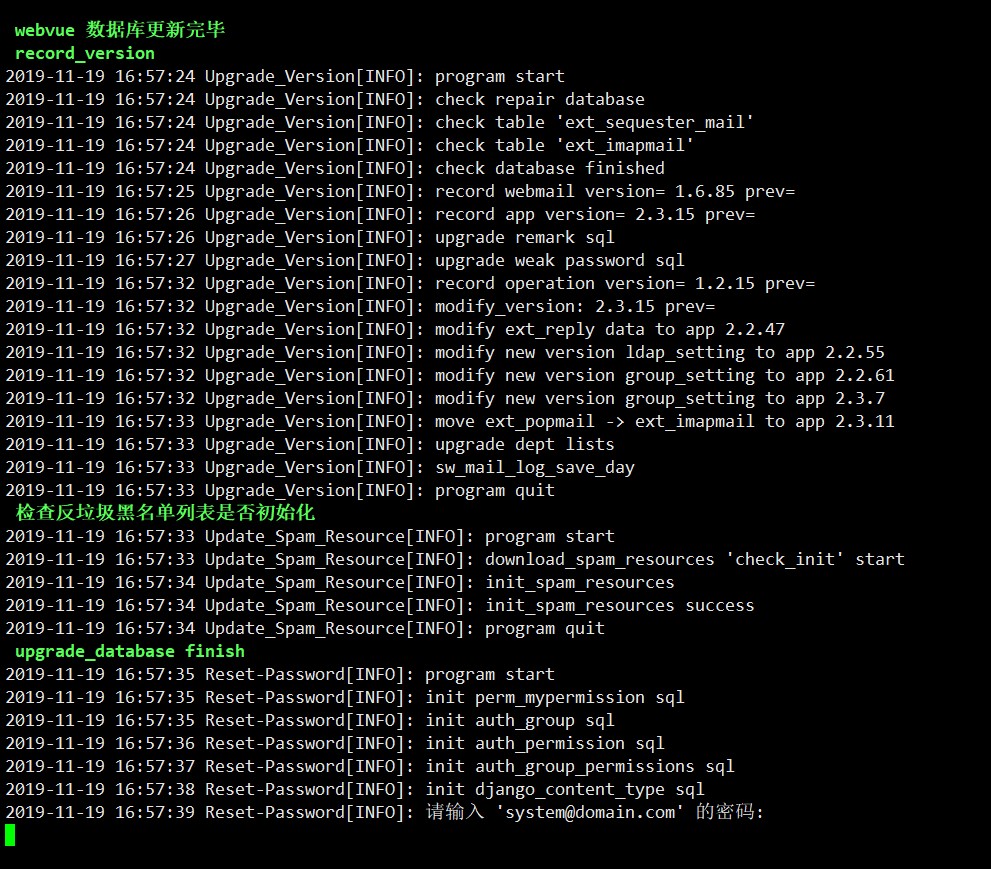Click the 'init_spam_resources success' message
Viewport: 991px width, 869px height.
click(619, 605)
